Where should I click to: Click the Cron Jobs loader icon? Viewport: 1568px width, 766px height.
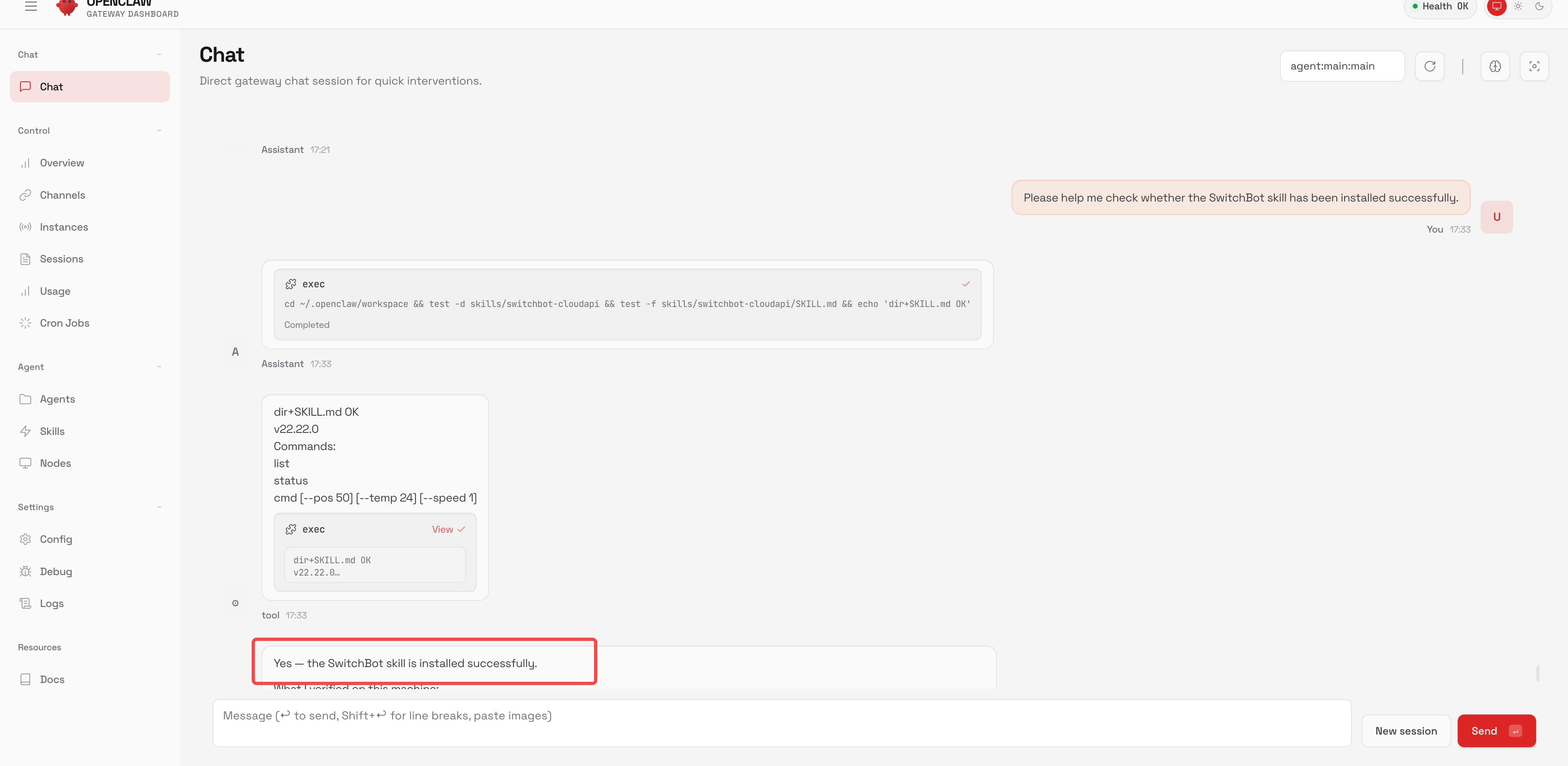(25, 323)
